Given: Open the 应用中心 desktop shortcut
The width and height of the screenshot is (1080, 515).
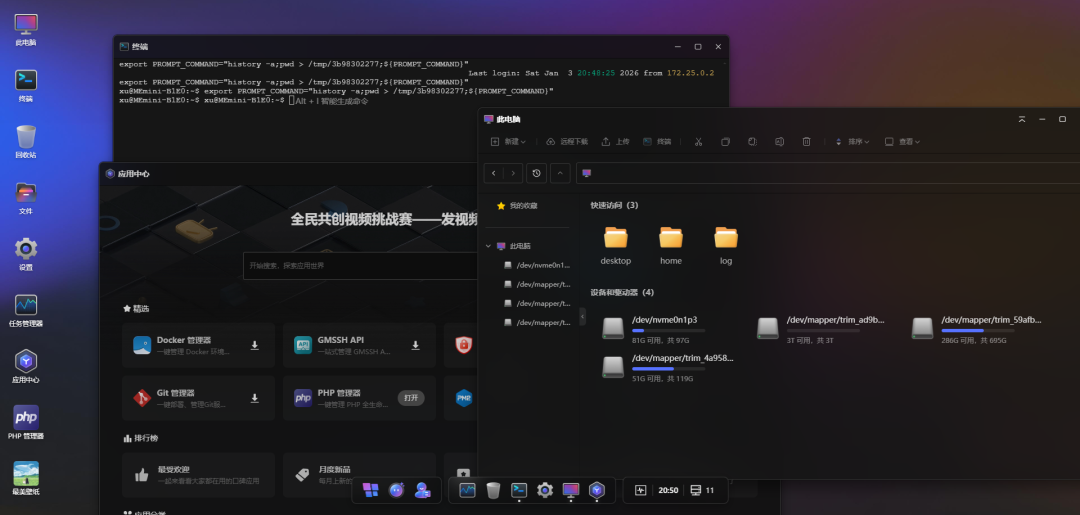Looking at the screenshot, I should coord(26,367).
